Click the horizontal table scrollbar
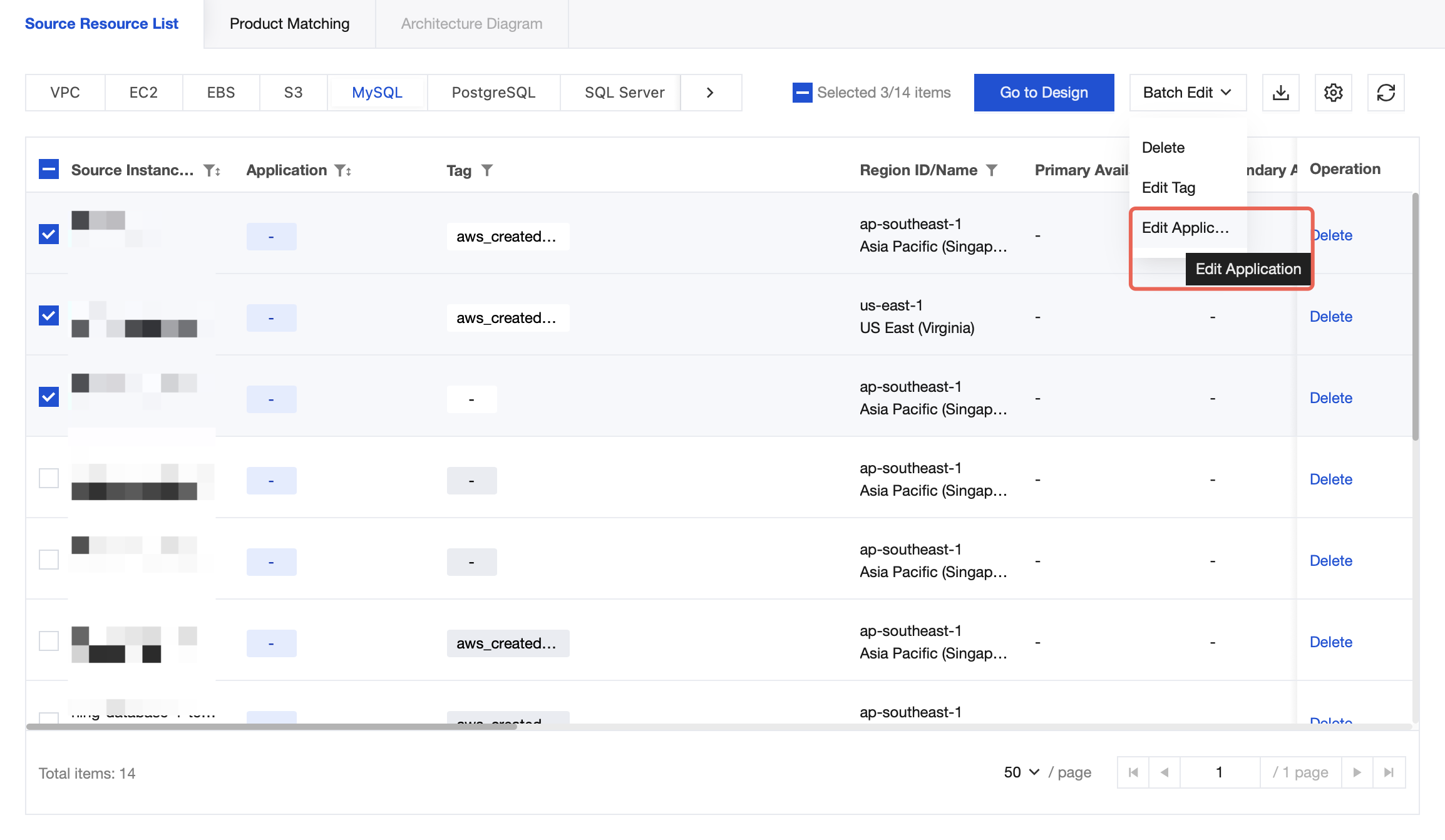This screenshot has width=1445, height=840. click(x=272, y=727)
